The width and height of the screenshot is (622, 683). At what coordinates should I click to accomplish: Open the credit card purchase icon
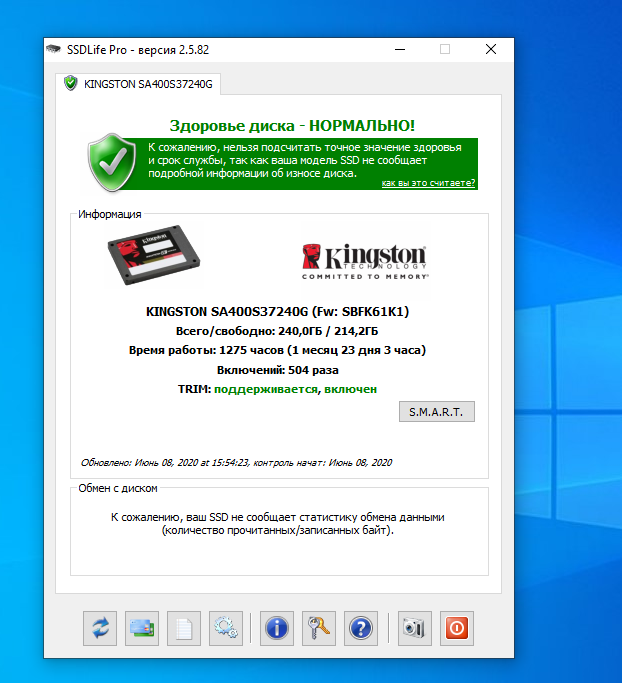[x=142, y=628]
